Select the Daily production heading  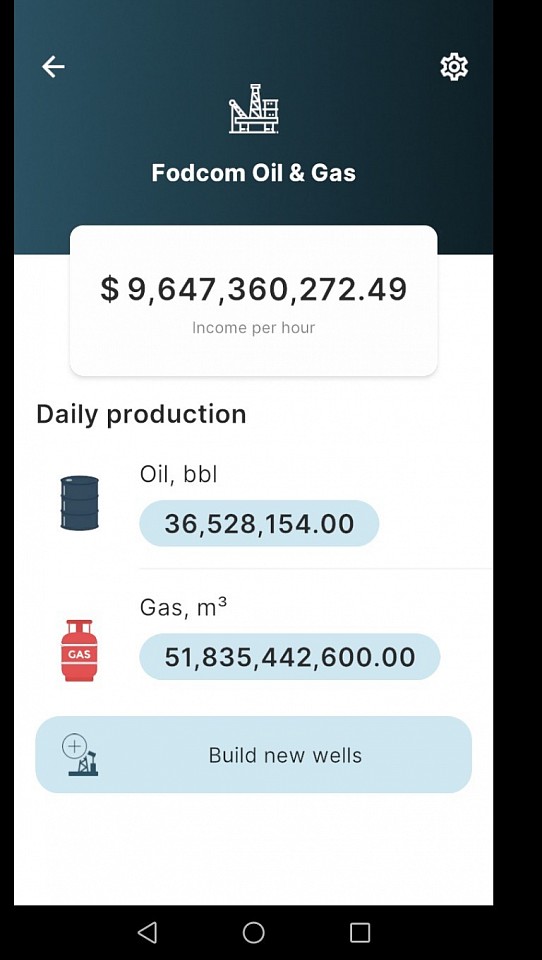pos(141,414)
